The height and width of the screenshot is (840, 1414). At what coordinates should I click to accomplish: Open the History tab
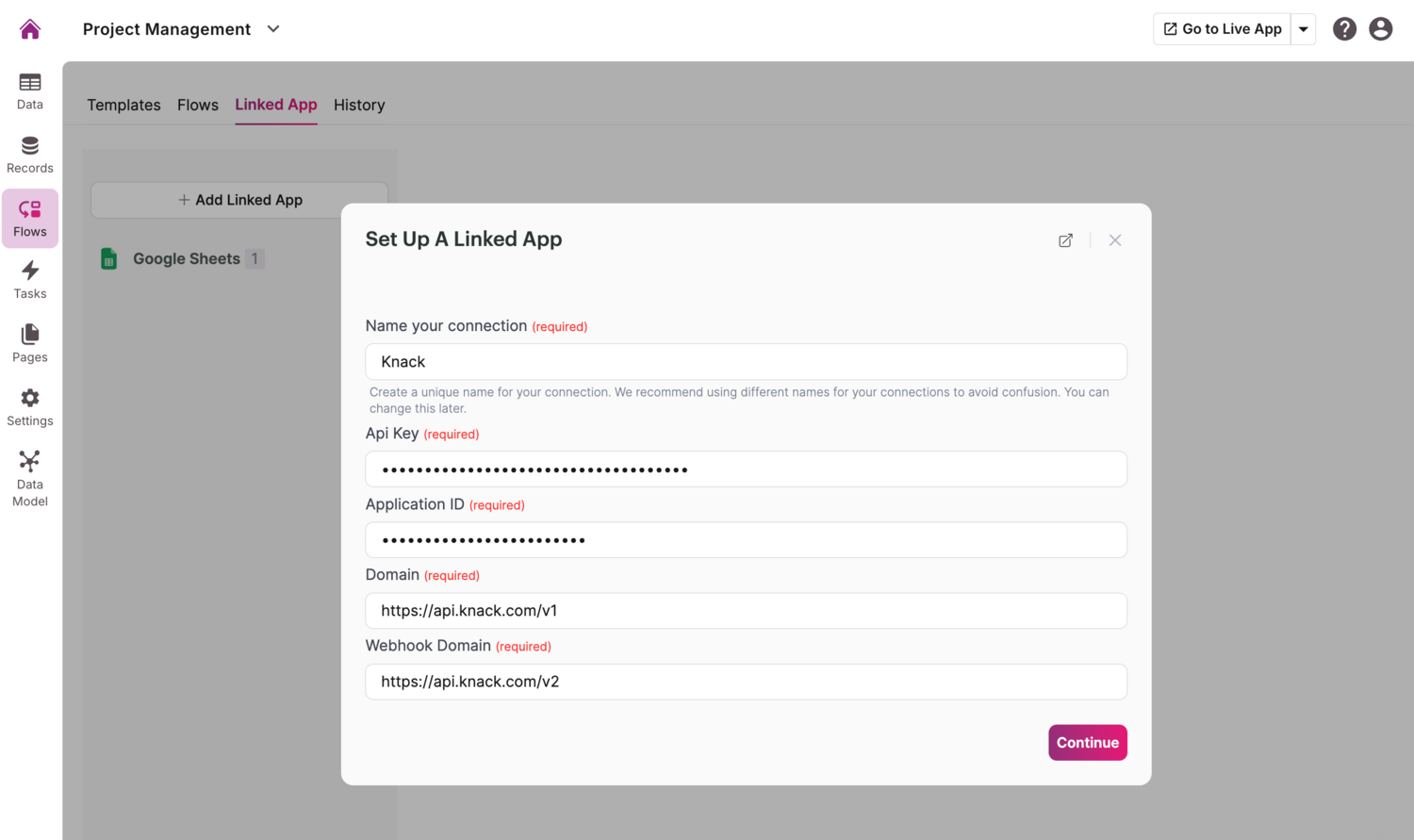[358, 105]
